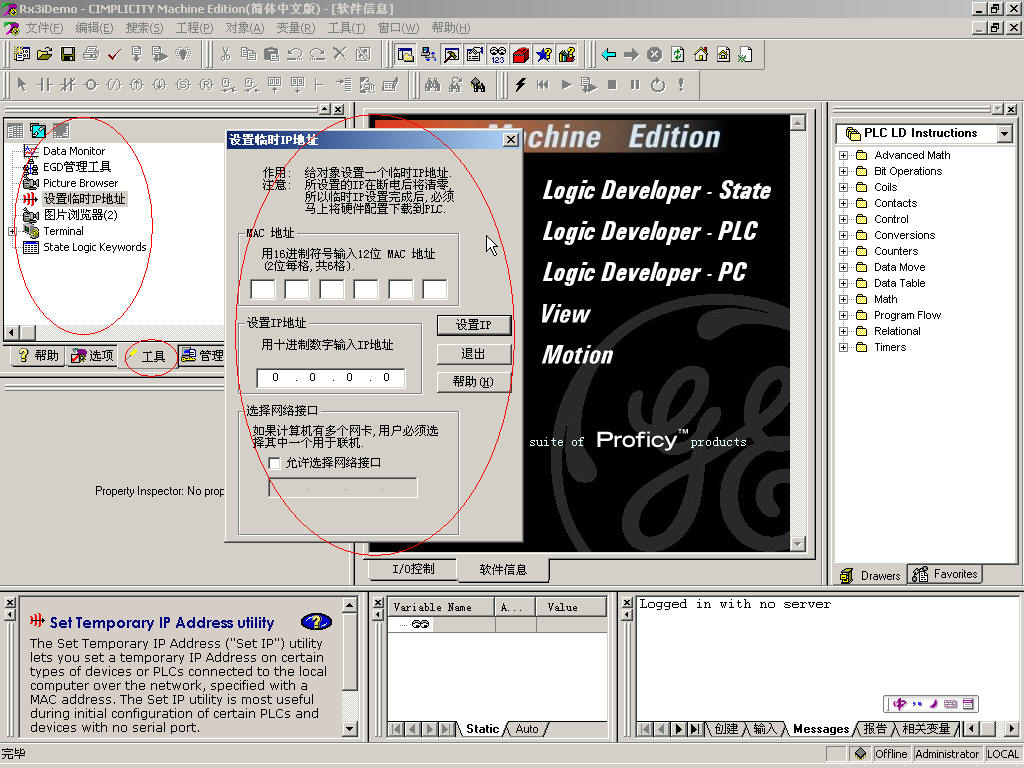This screenshot has width=1024, height=768.
Task: Toggle the Navigator window icon
Action: coord(406,55)
